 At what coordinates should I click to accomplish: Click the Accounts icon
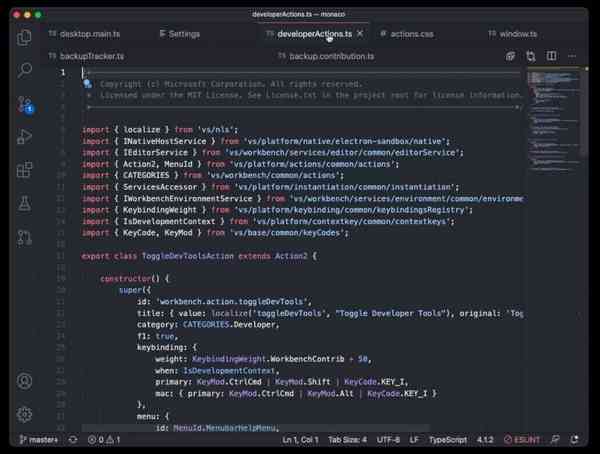click(24, 381)
